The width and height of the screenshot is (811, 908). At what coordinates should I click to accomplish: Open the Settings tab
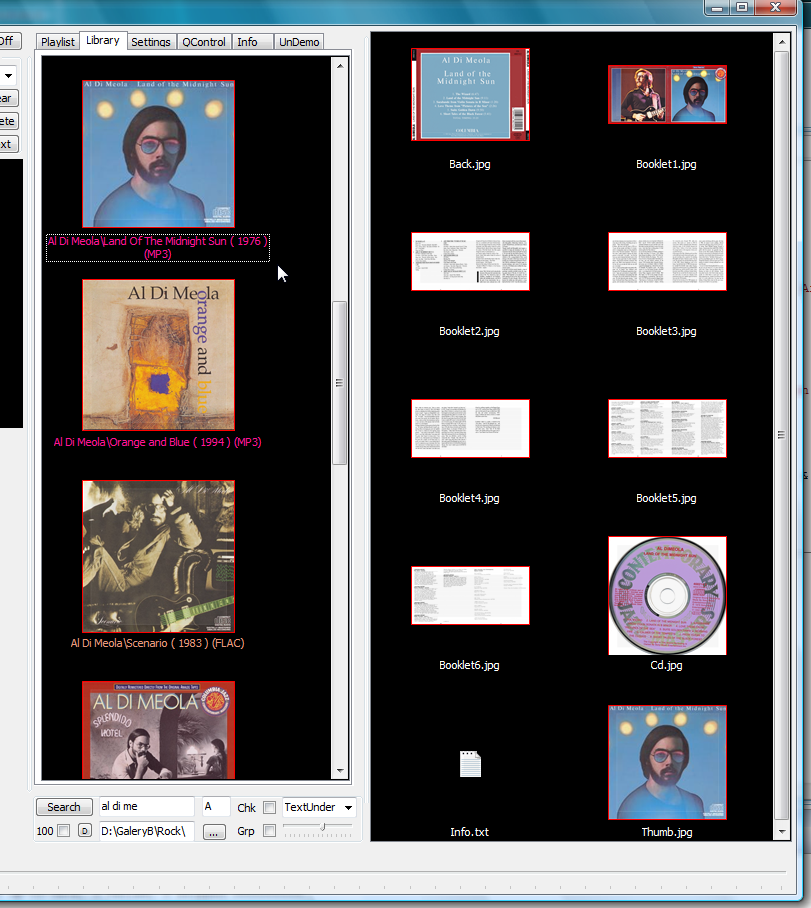coord(151,42)
